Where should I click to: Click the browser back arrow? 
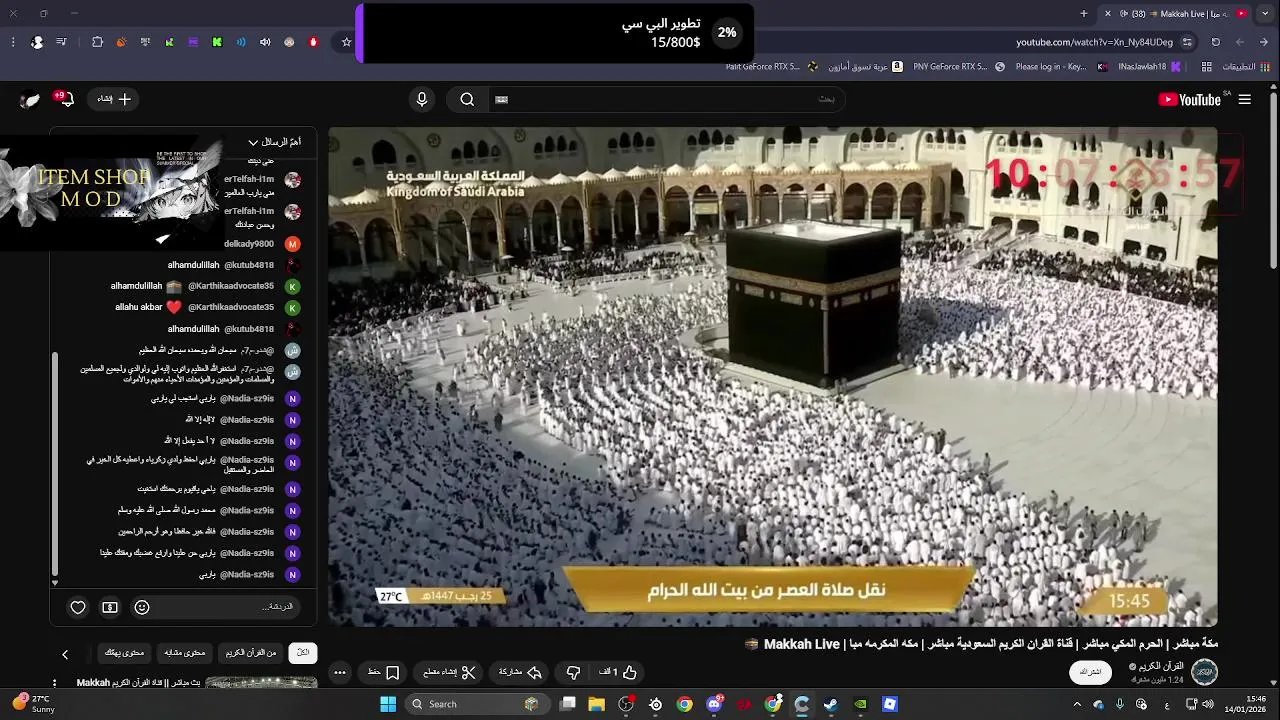click(x=1264, y=42)
